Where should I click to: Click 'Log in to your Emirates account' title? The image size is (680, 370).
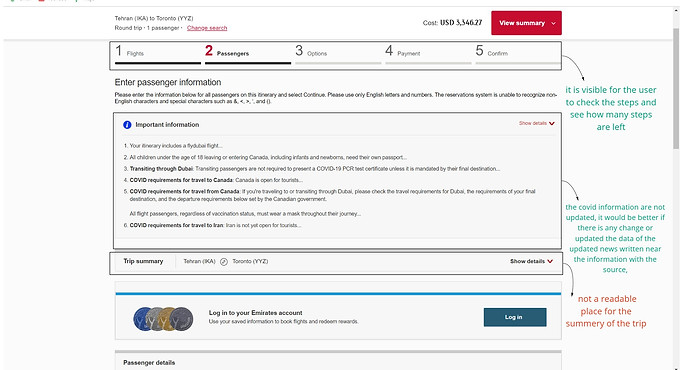(255, 313)
